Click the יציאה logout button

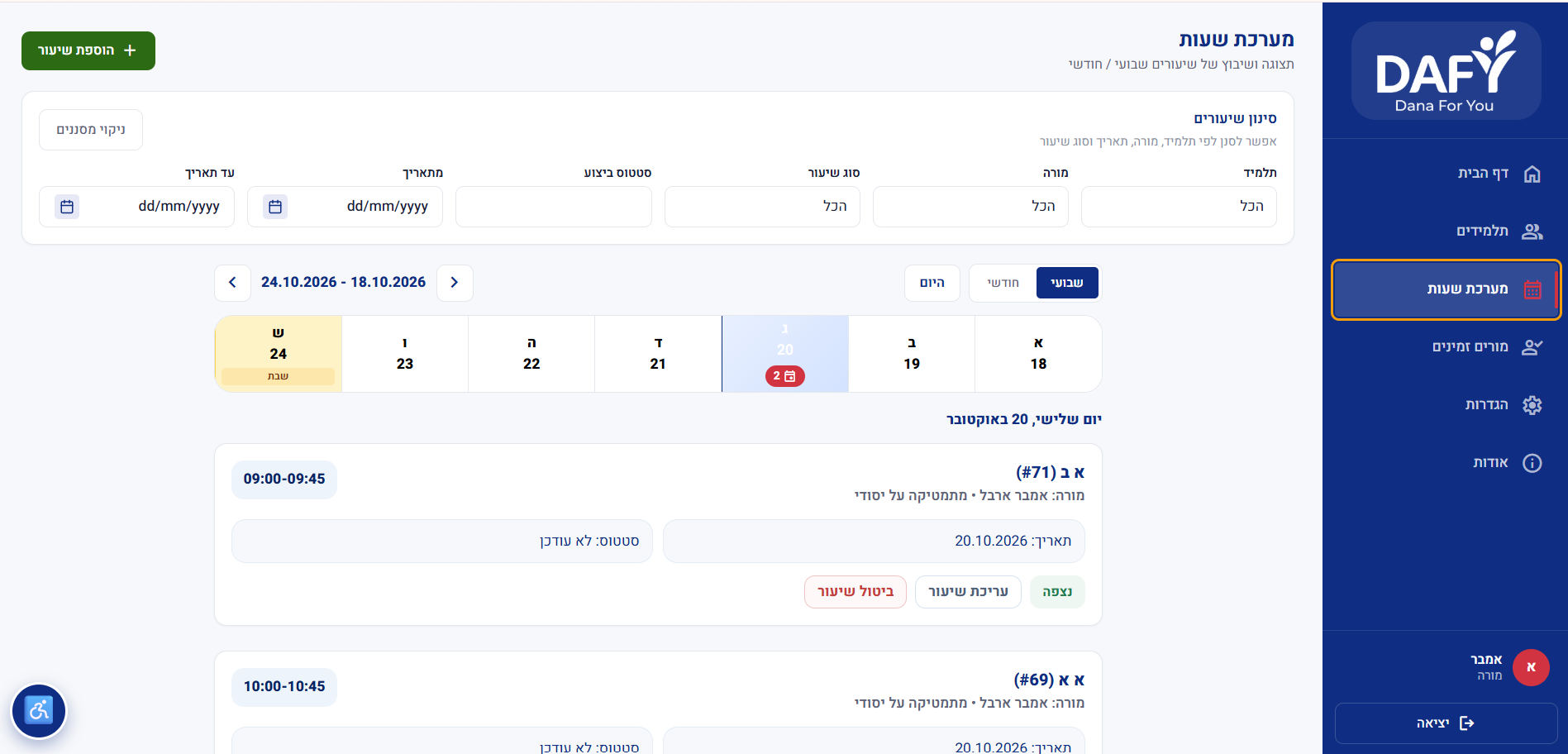point(1446,723)
